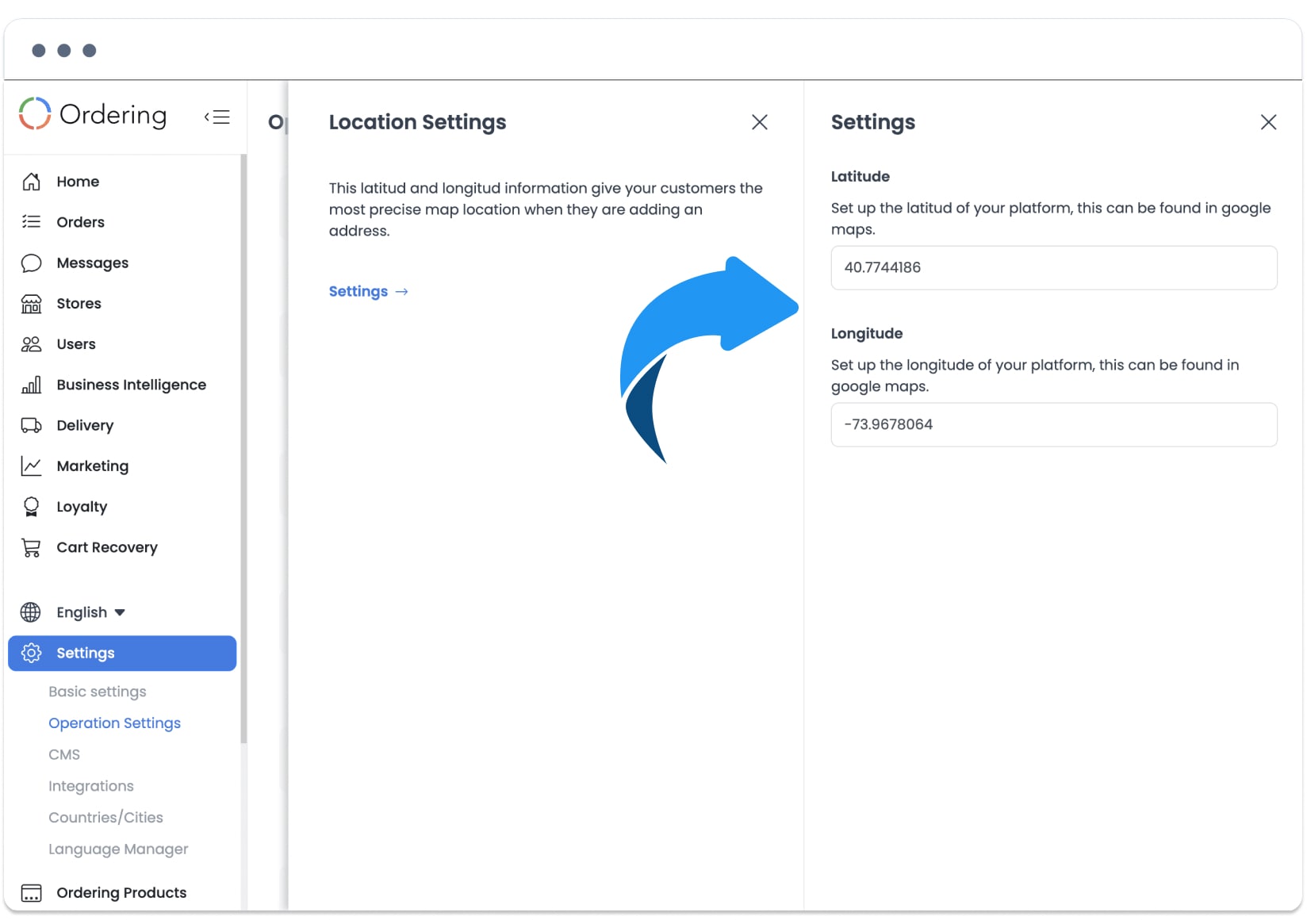Click the Ordering Products window icon
Image resolution: width=1307 pixels, height=924 pixels.
tap(31, 893)
